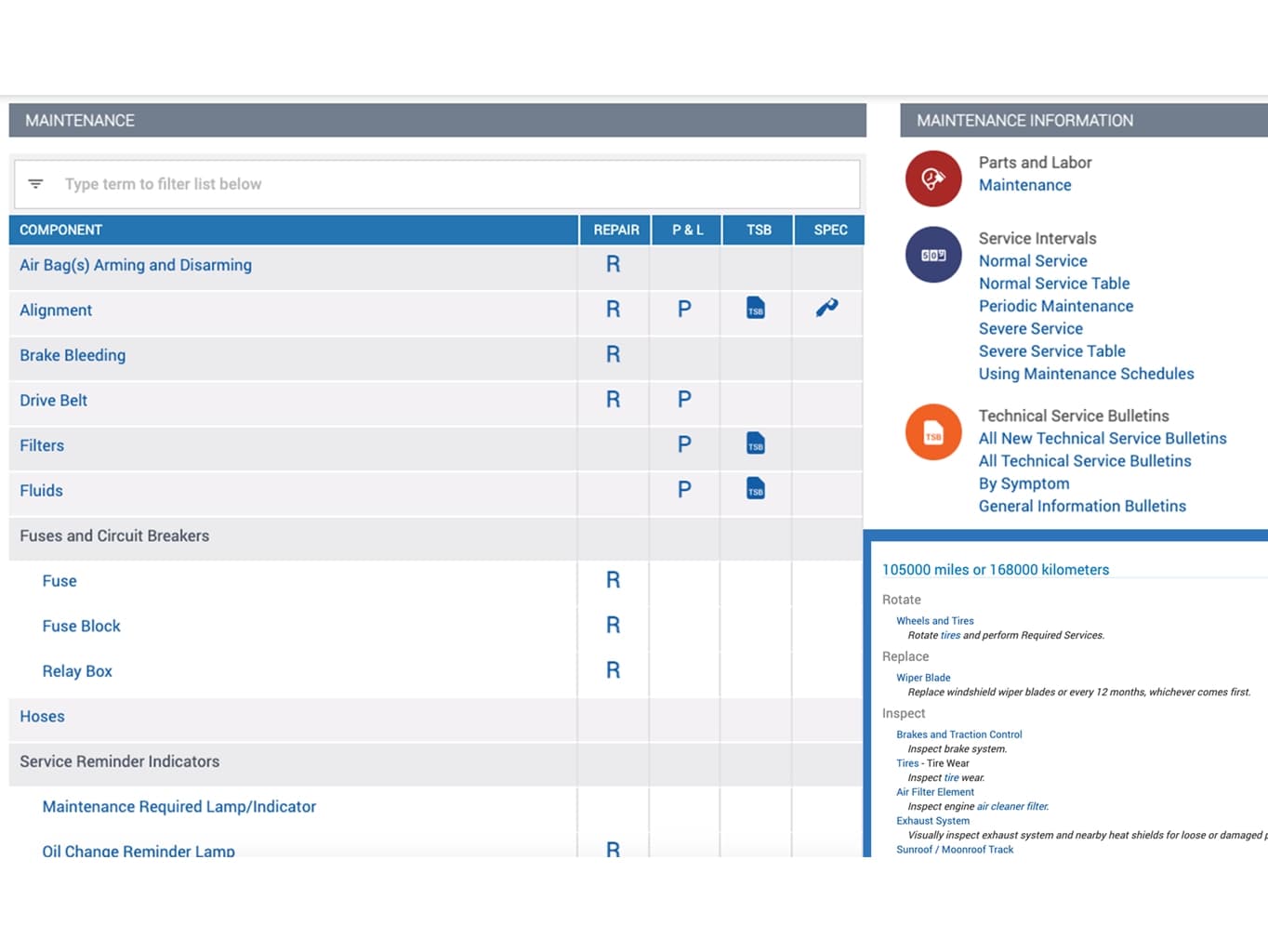The width and height of the screenshot is (1268, 952).
Task: Open the Hoses component link
Action: click(42, 717)
